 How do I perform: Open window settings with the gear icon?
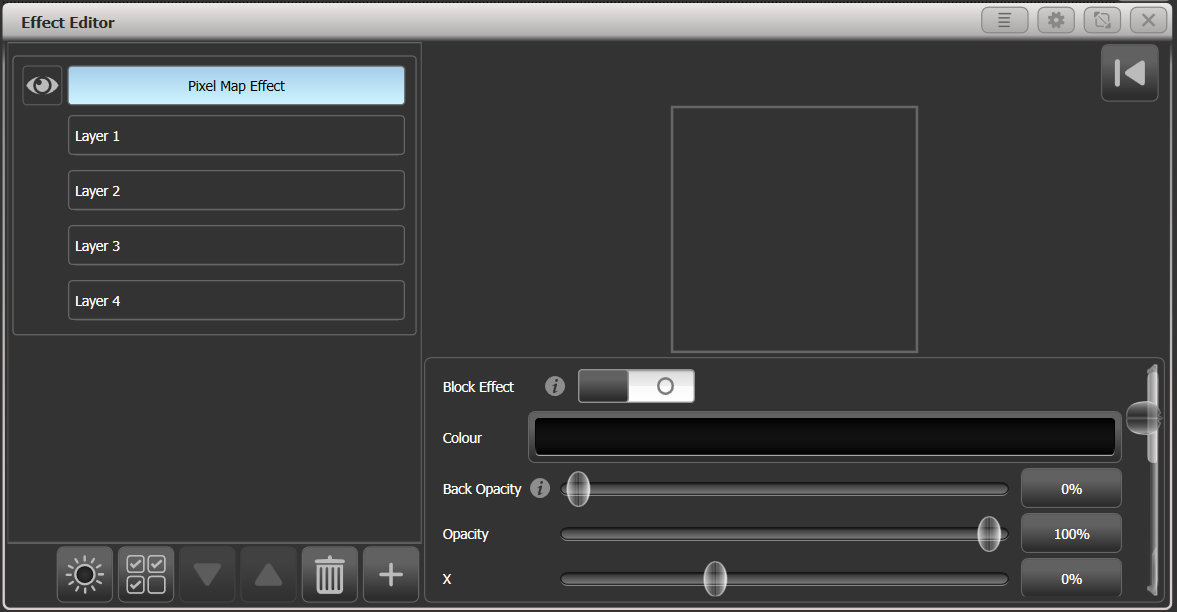1056,19
